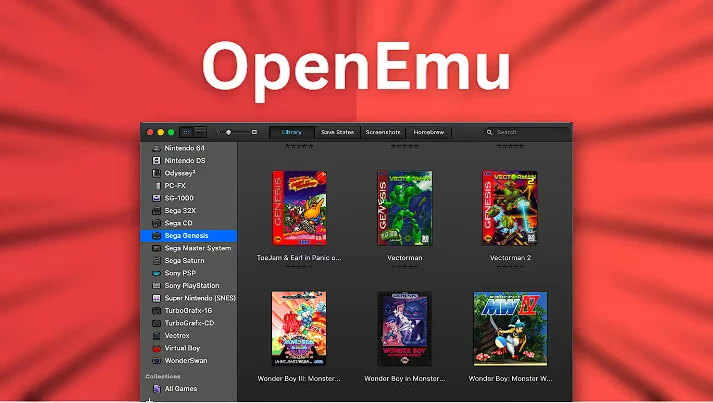Click the Sega CD console icon
This screenshot has height=403, width=713.
pyautogui.click(x=156, y=223)
